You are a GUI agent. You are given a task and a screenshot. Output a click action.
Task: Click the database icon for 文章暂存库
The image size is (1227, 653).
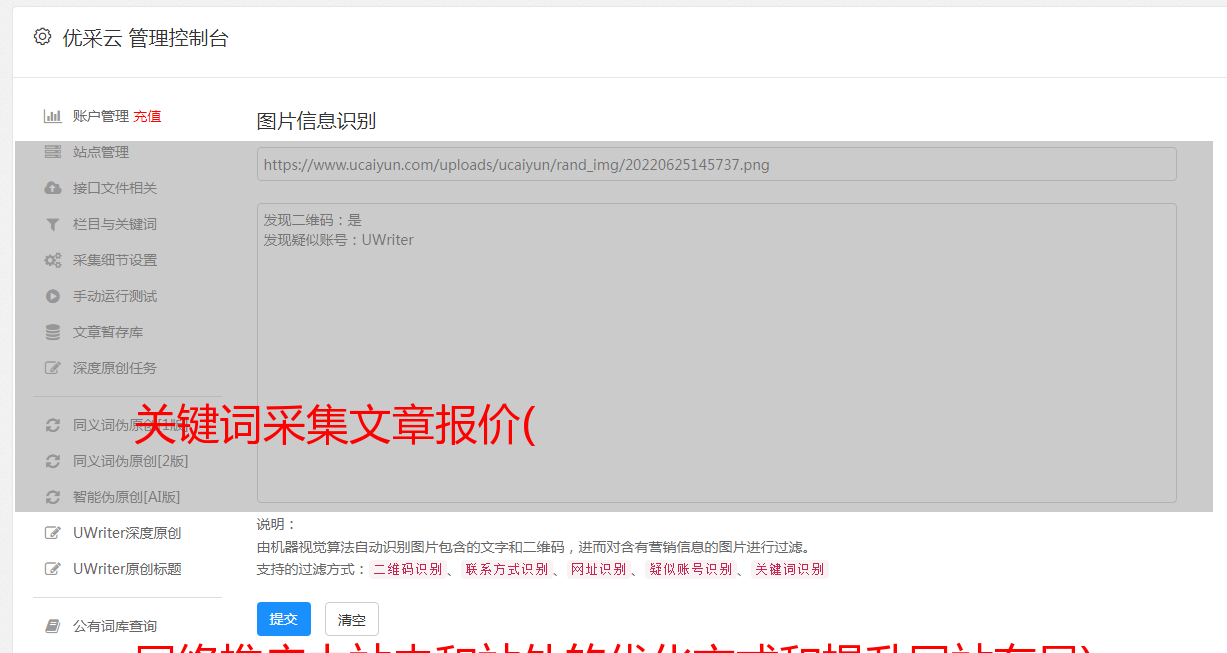(x=53, y=332)
